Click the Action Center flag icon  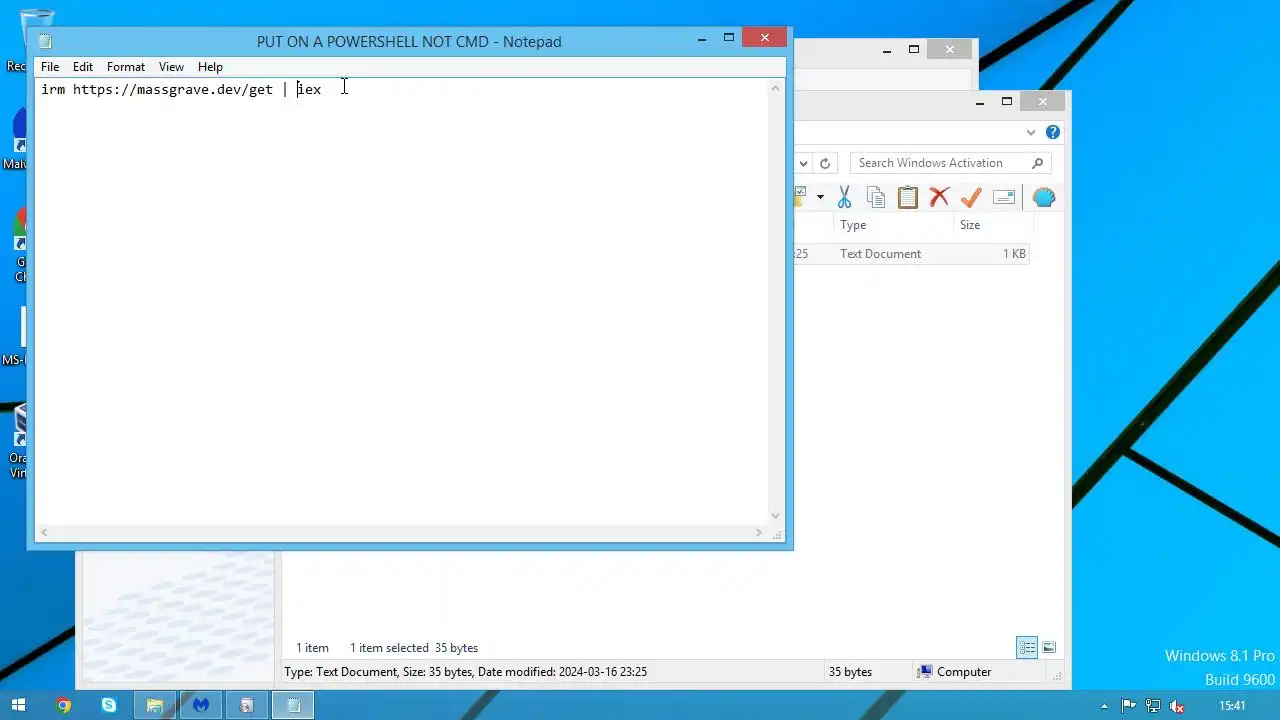coord(1129,706)
